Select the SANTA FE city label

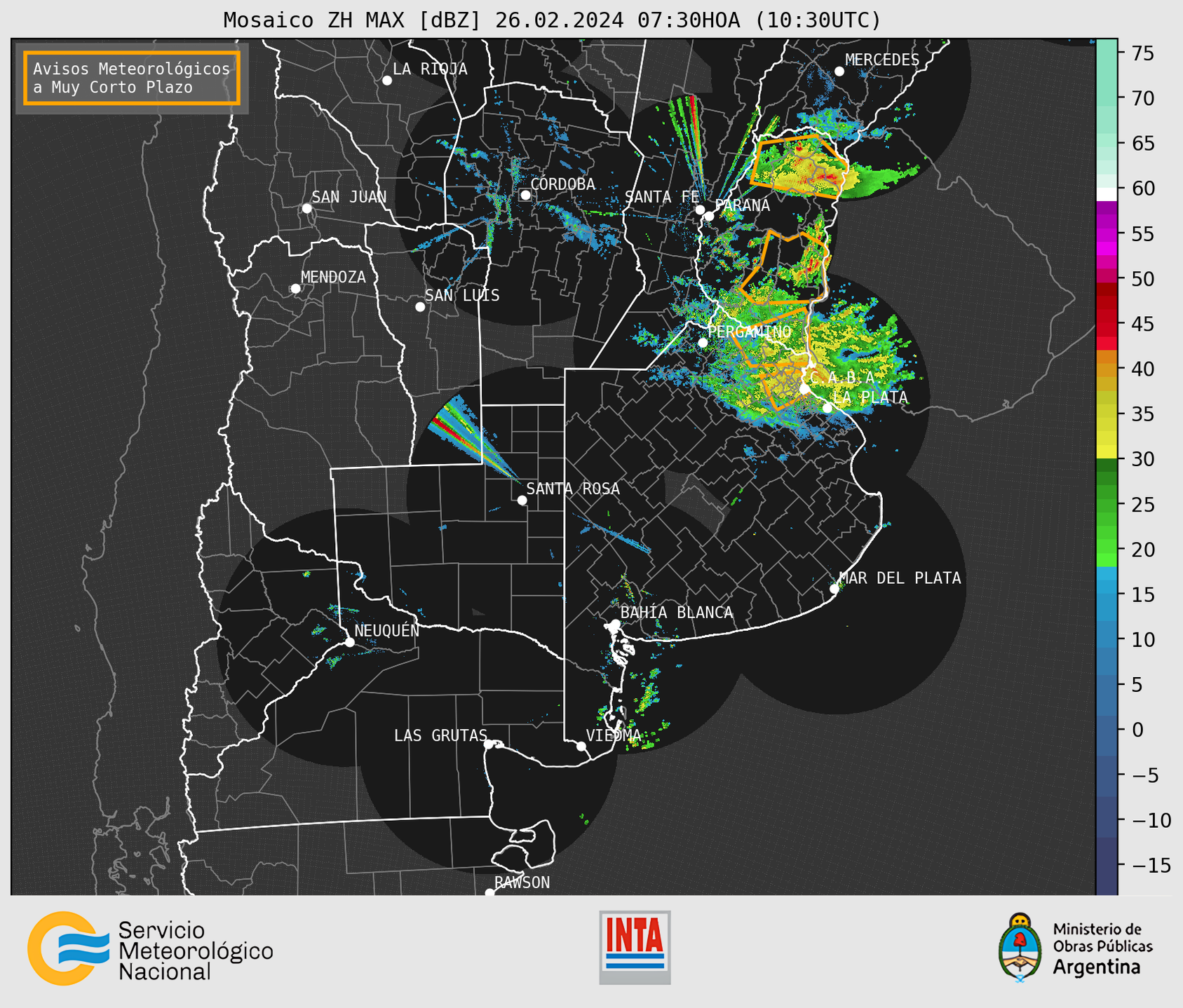pyautogui.click(x=662, y=197)
